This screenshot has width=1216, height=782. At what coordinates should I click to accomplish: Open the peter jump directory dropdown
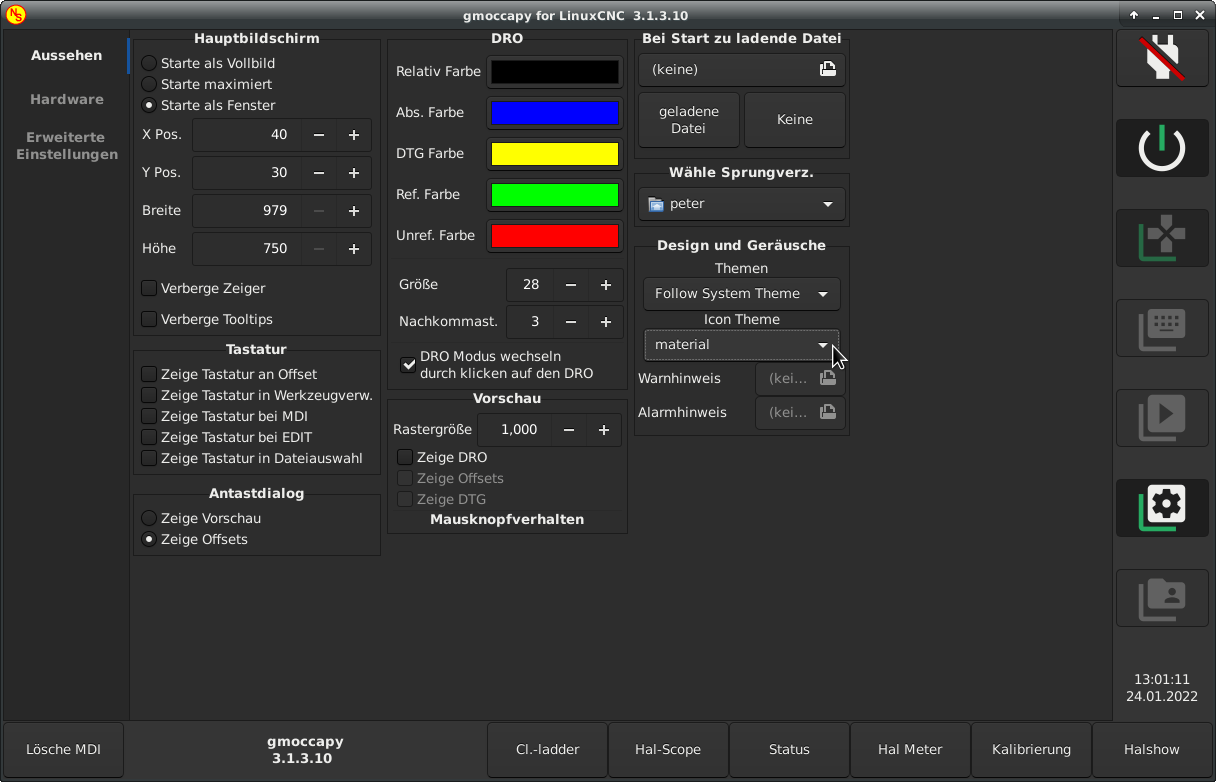click(742, 204)
